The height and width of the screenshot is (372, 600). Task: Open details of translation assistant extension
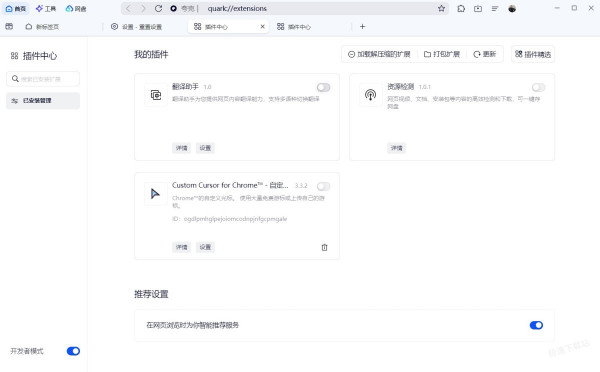click(182, 148)
